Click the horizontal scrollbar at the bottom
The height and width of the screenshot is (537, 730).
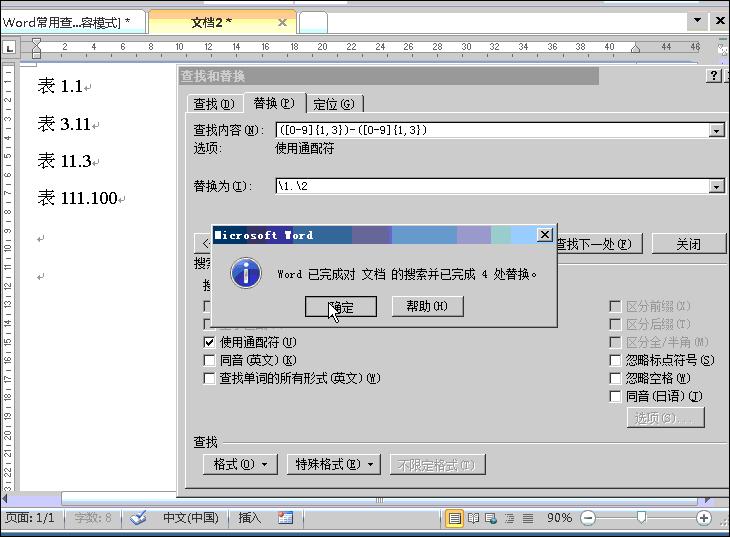pos(379,499)
